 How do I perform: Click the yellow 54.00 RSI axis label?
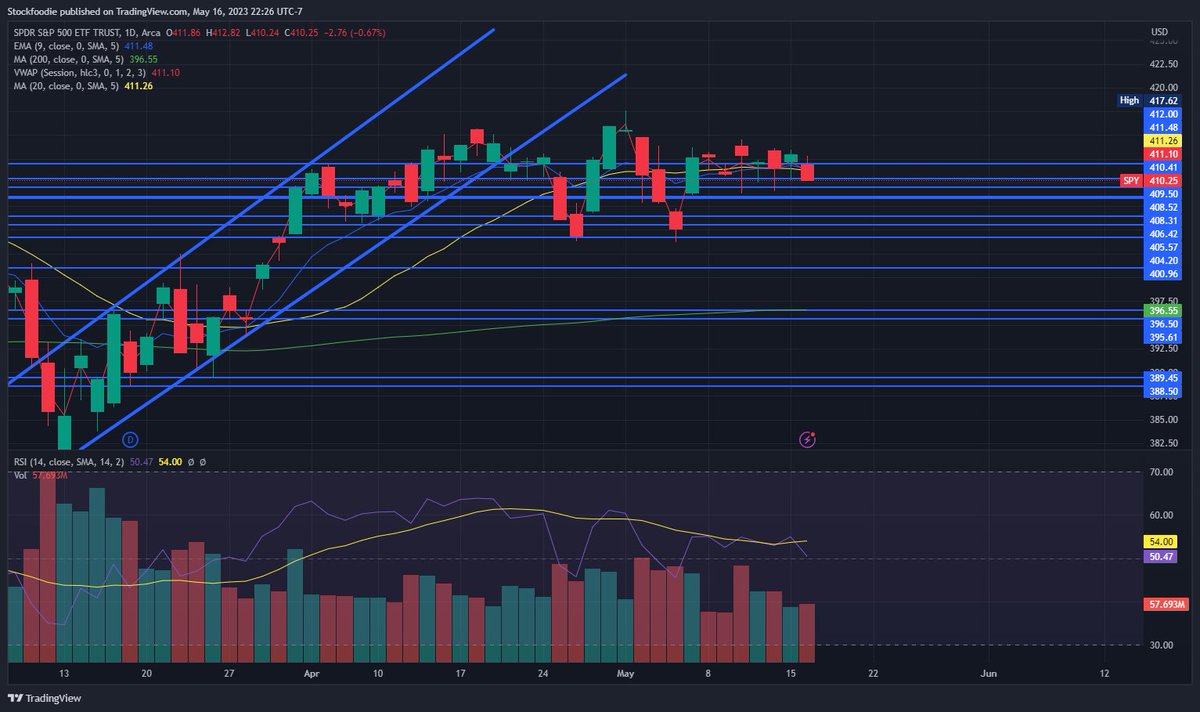[1160, 541]
